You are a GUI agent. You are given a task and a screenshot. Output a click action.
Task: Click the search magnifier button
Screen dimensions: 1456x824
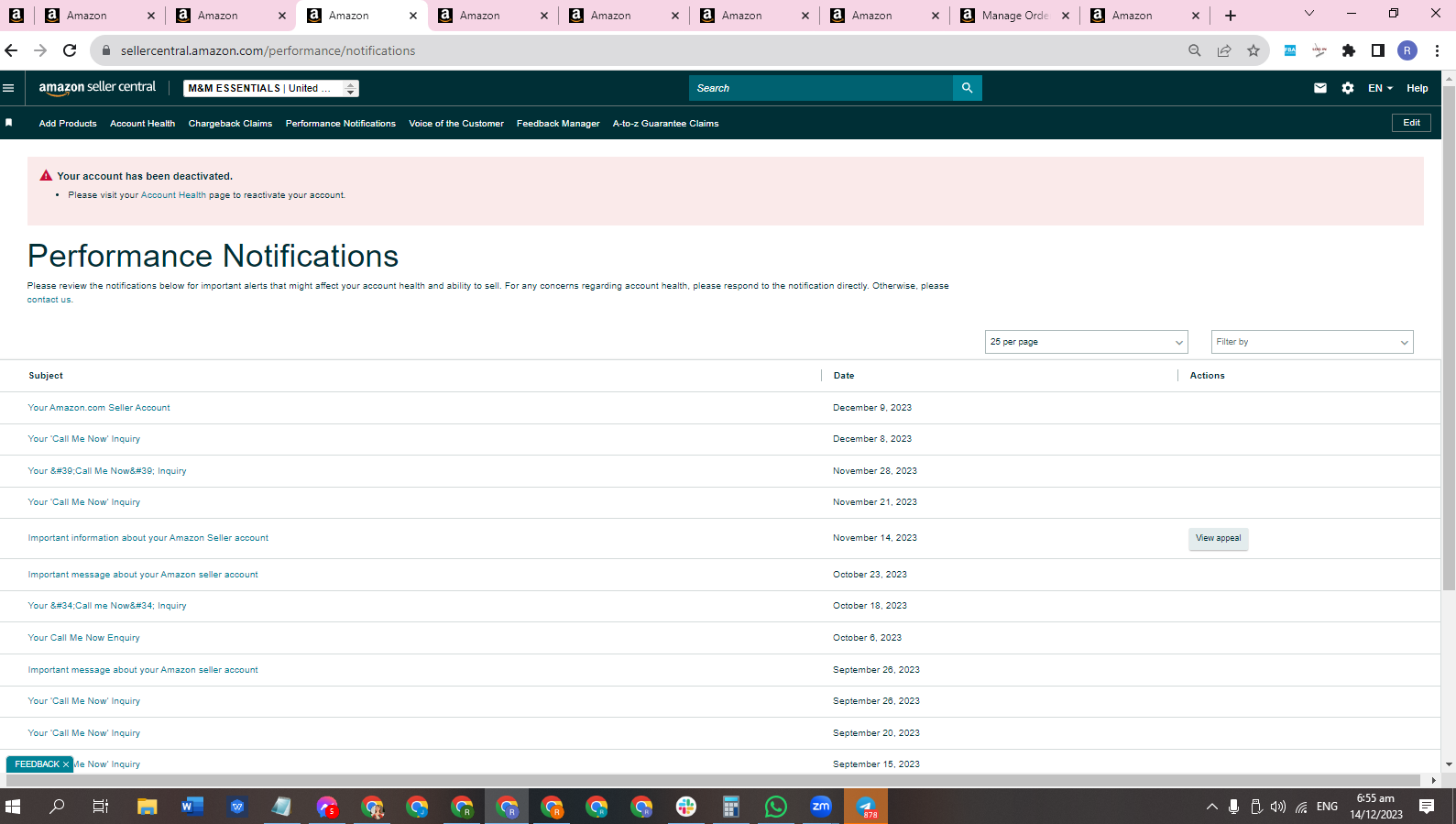pyautogui.click(x=967, y=88)
